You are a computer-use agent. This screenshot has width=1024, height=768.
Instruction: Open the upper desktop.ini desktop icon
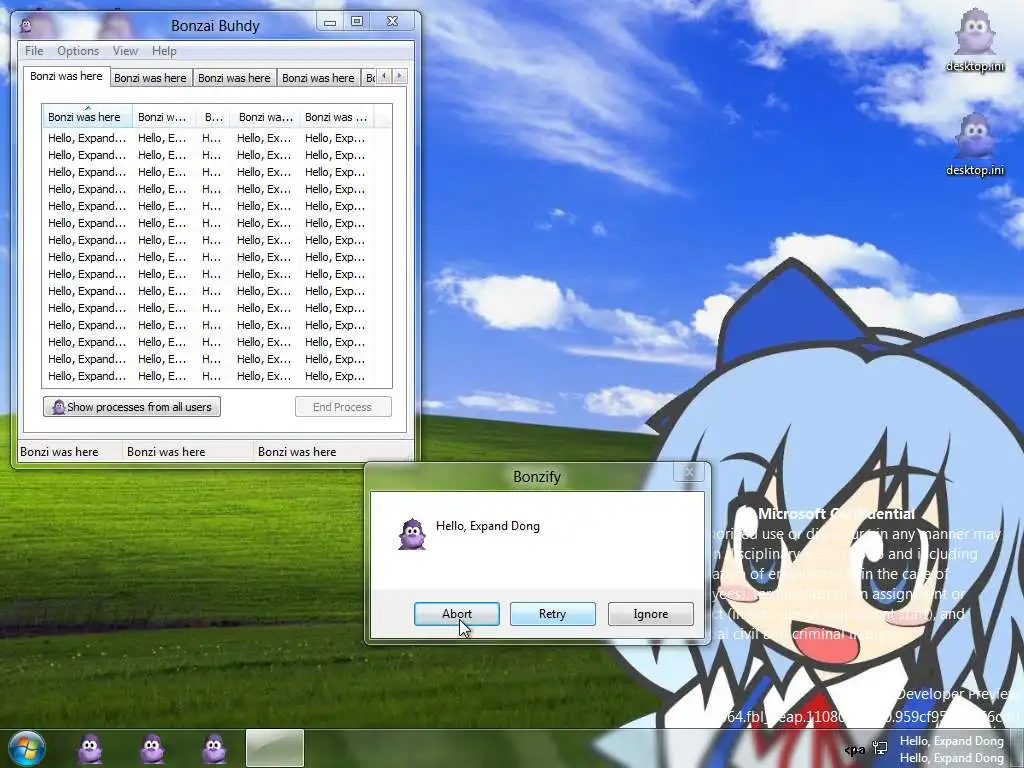point(975,40)
